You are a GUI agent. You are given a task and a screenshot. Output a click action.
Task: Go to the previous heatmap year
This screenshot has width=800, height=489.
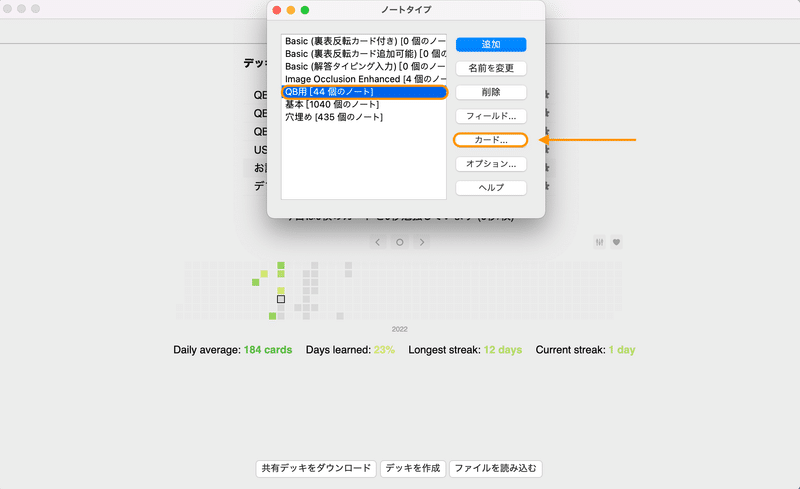pos(378,242)
